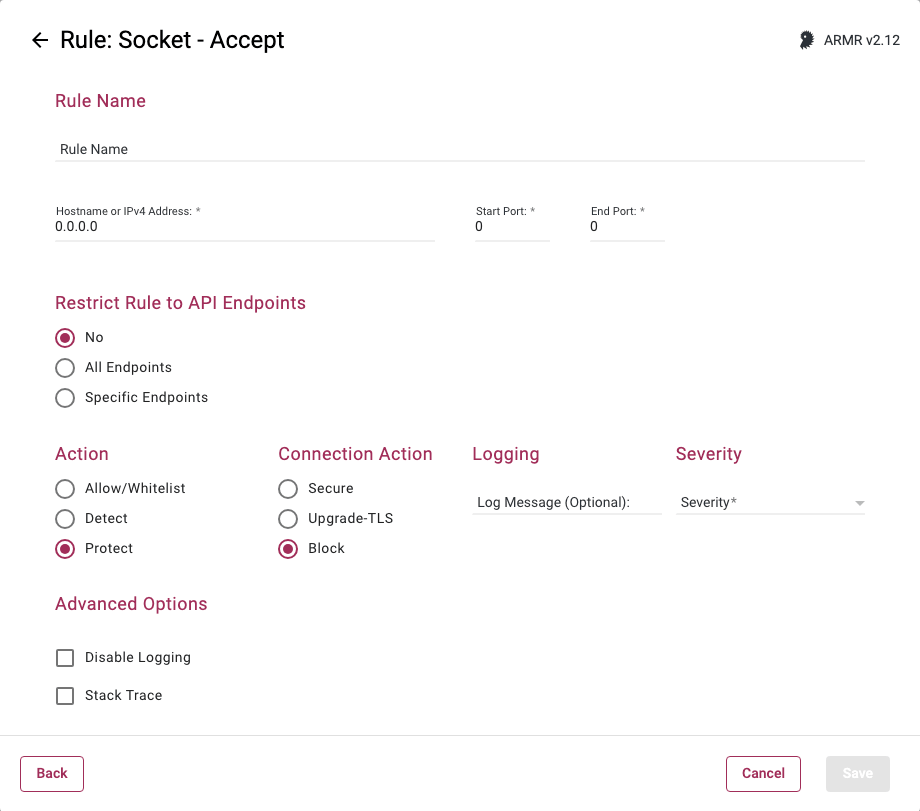920x811 pixels.
Task: Toggle the Stack Trace checkbox
Action: pyautogui.click(x=65, y=696)
